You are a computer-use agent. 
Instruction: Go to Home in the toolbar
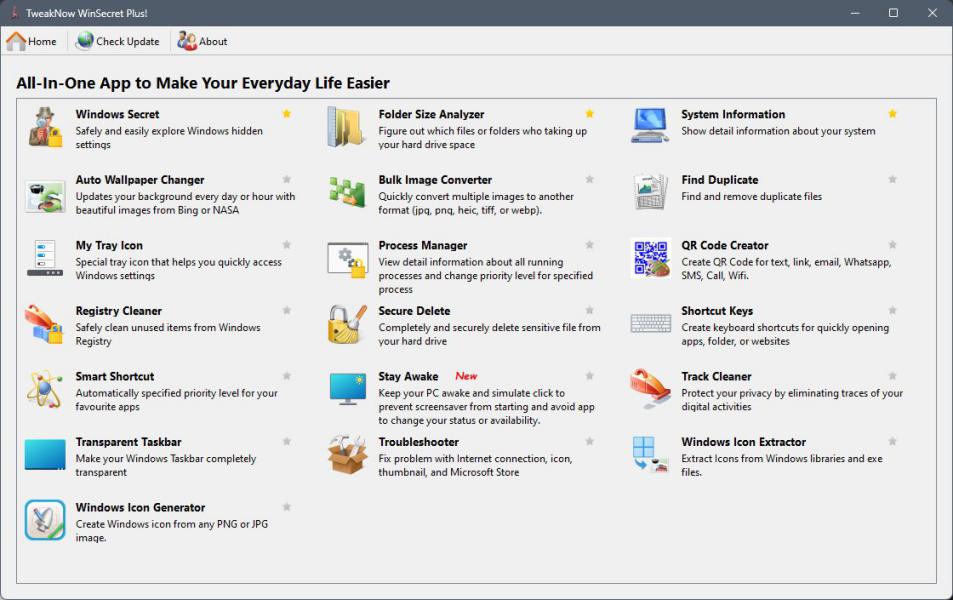tap(32, 41)
